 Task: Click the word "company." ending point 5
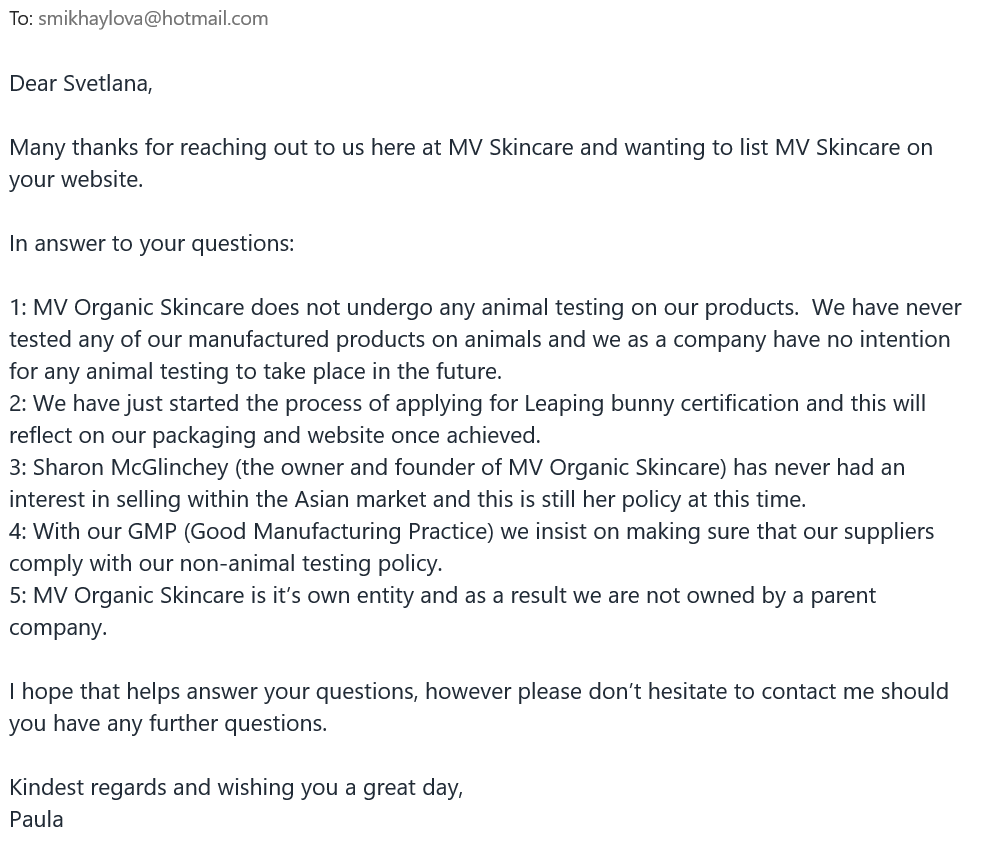click(58, 627)
